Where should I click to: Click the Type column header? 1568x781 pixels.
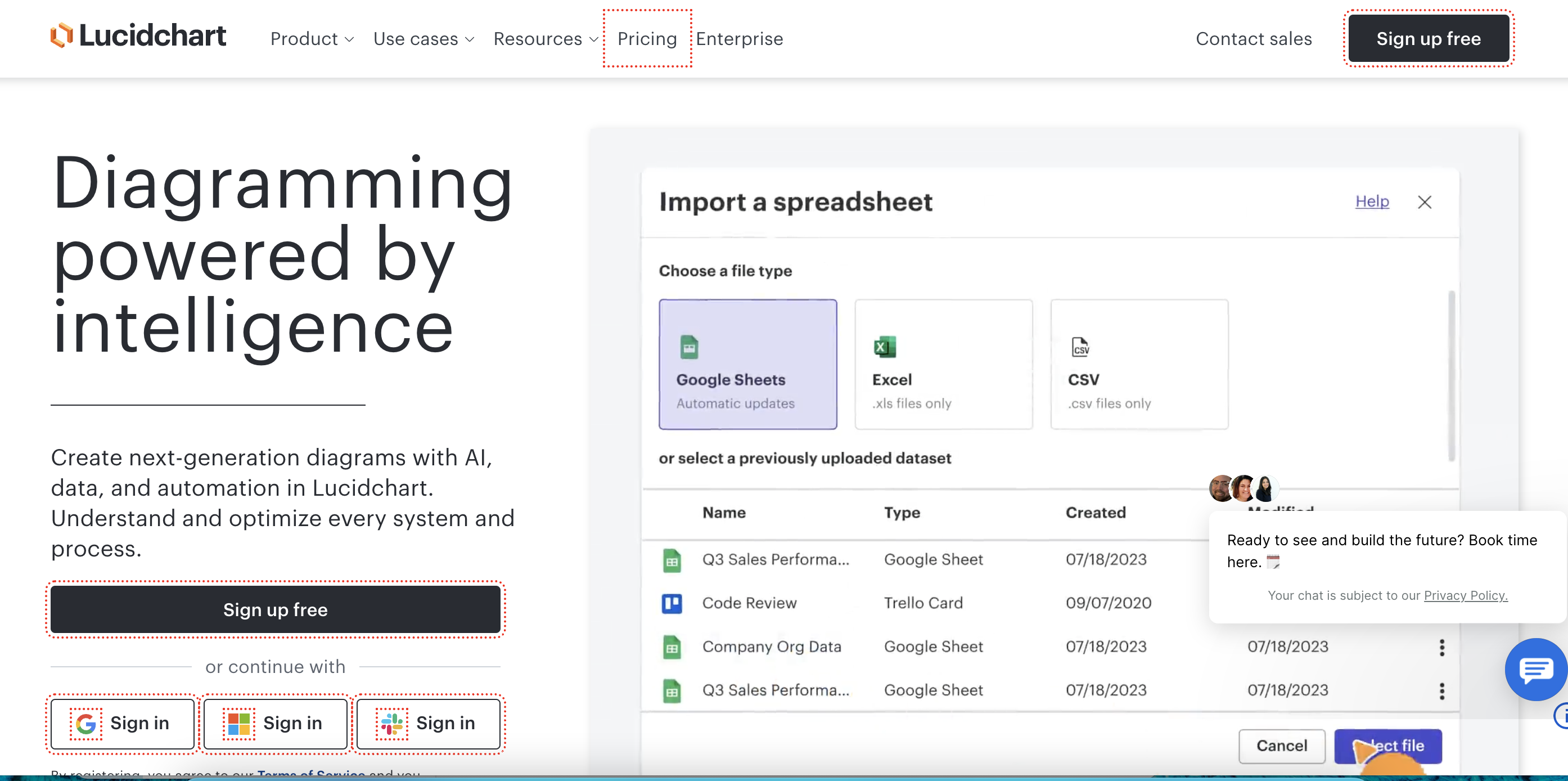pos(902,513)
